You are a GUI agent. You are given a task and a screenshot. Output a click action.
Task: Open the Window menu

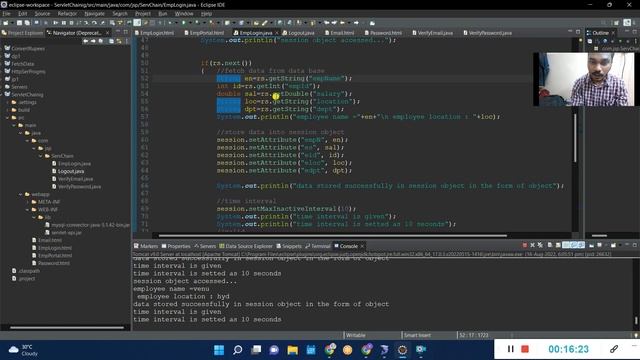click(184, 13)
